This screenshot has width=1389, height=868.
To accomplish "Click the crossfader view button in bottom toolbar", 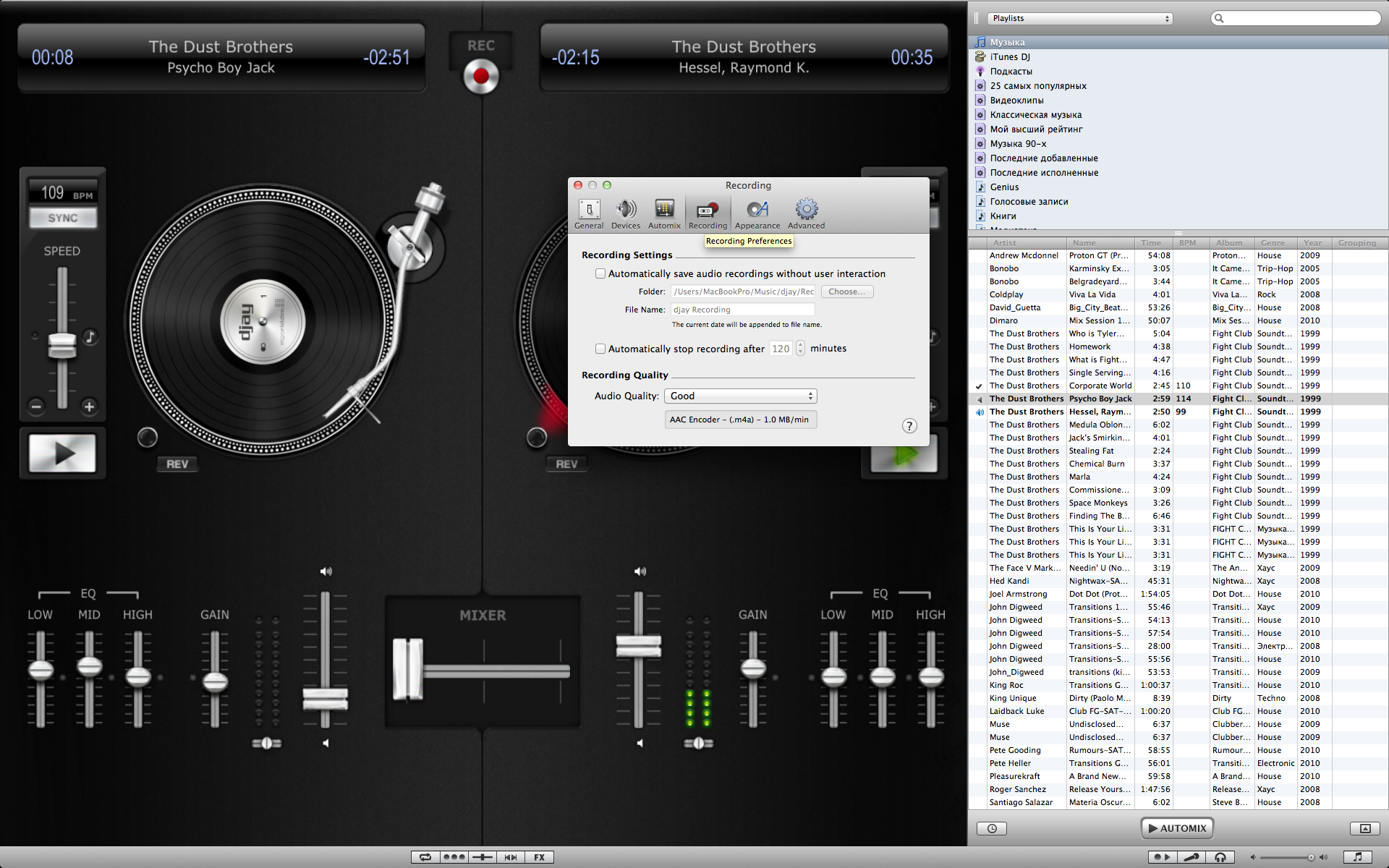I will pos(482,857).
